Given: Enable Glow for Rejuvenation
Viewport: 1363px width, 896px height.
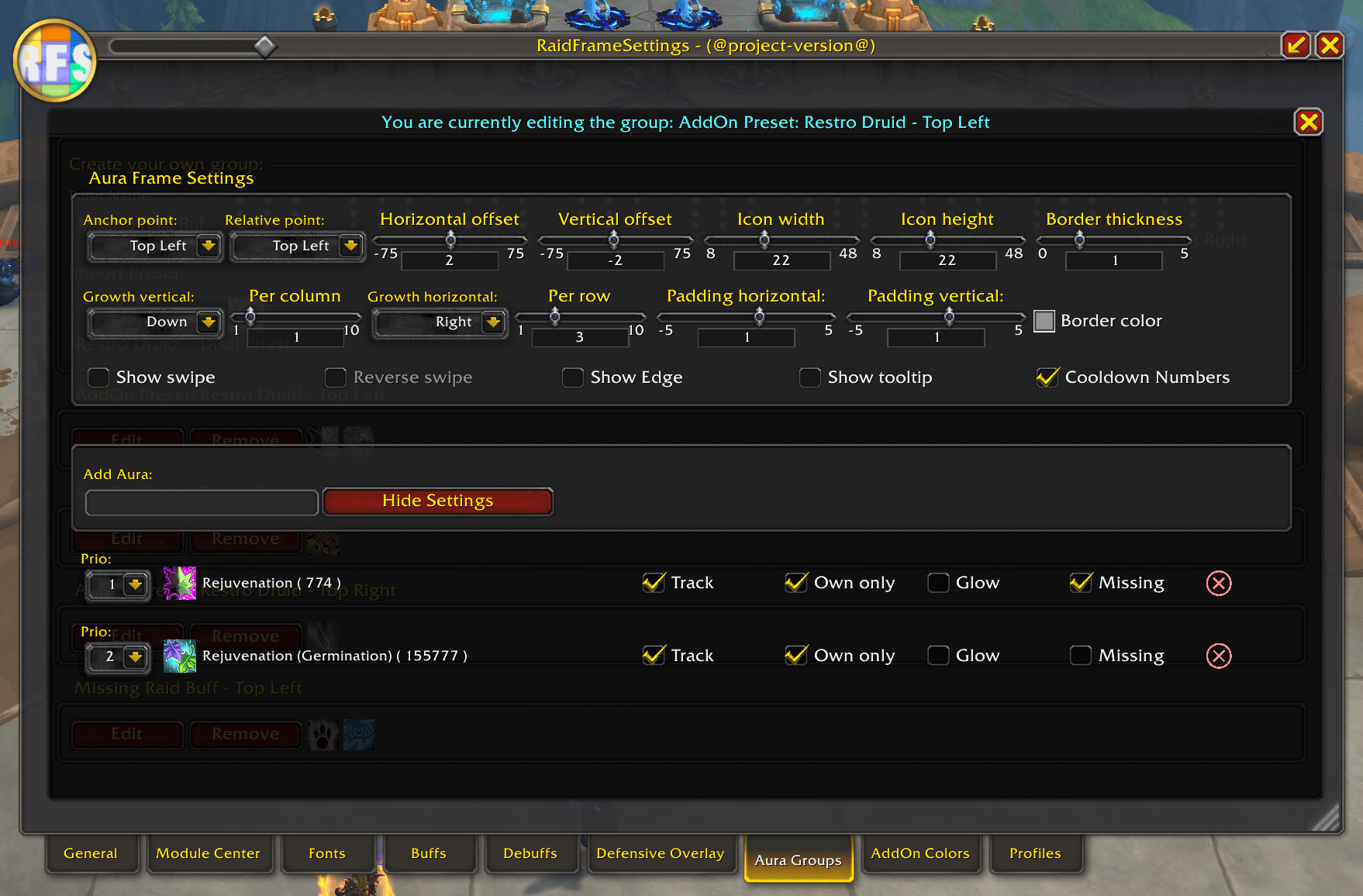Looking at the screenshot, I should 938,583.
